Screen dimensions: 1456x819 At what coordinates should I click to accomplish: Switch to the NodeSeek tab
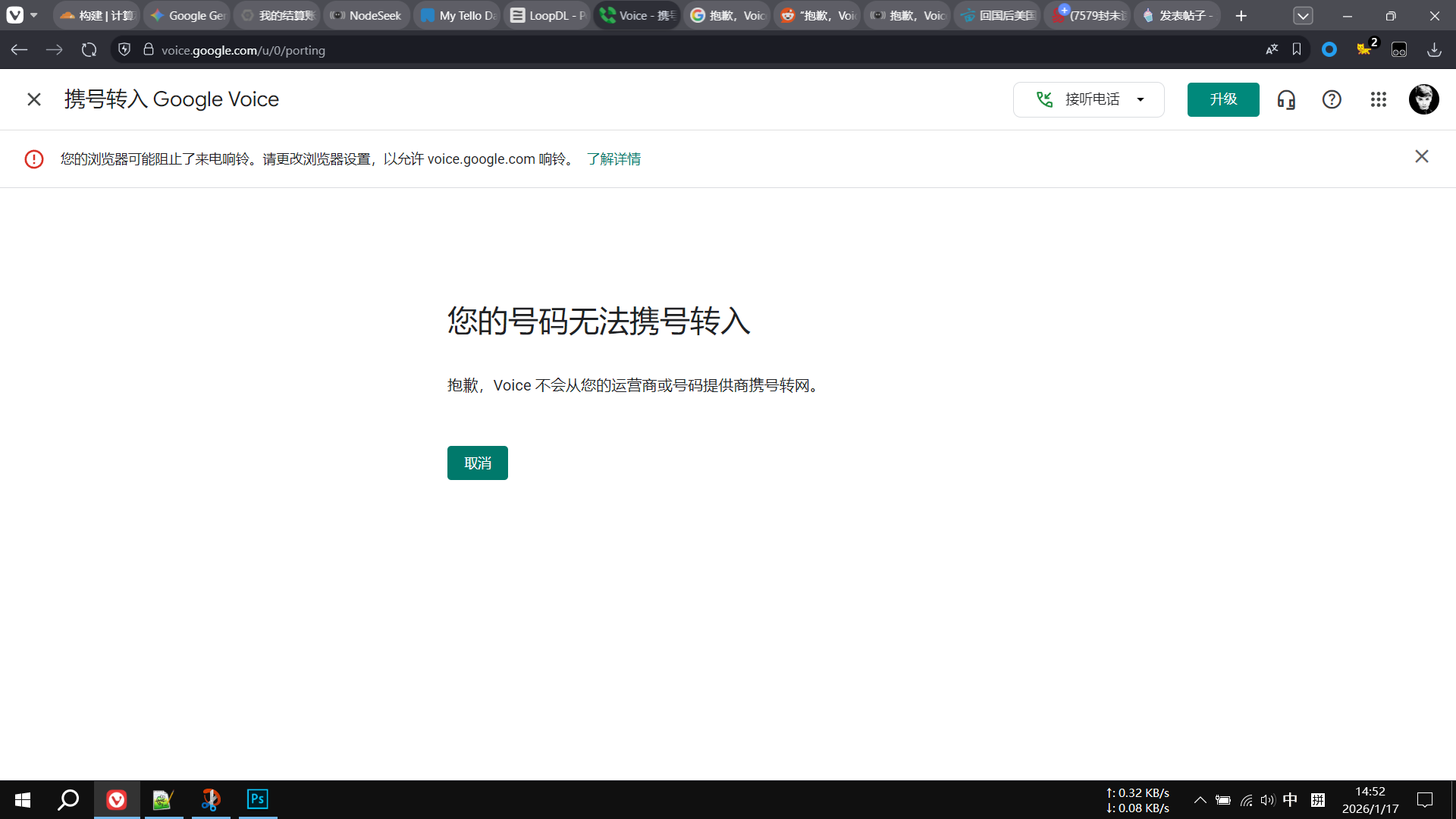click(366, 15)
